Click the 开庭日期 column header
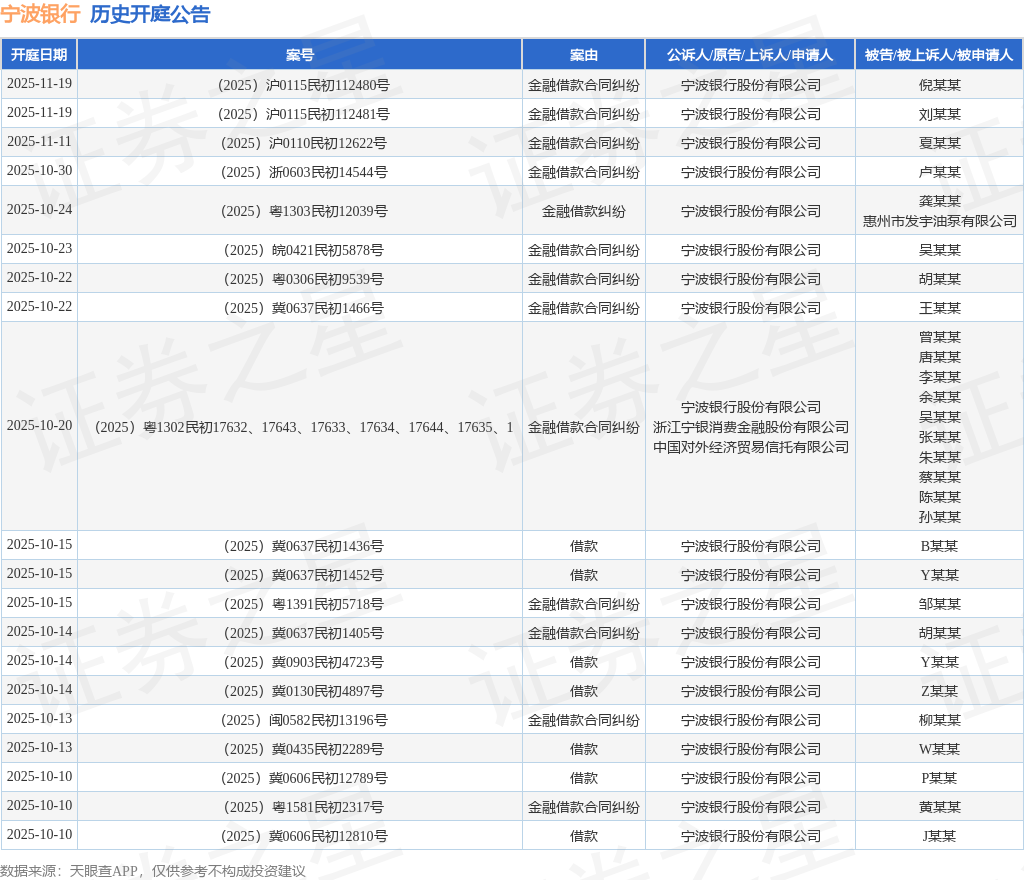Viewport: 1024px width, 880px height. click(x=39, y=55)
